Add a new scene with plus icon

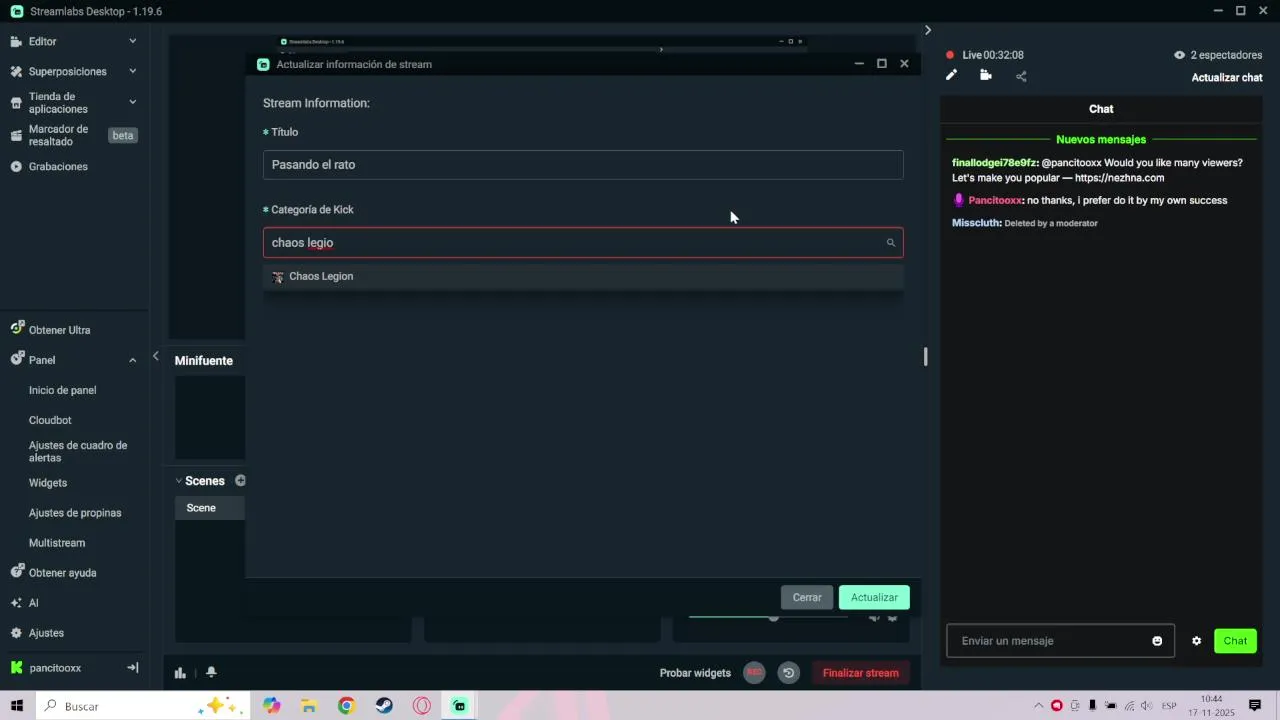pyautogui.click(x=240, y=481)
